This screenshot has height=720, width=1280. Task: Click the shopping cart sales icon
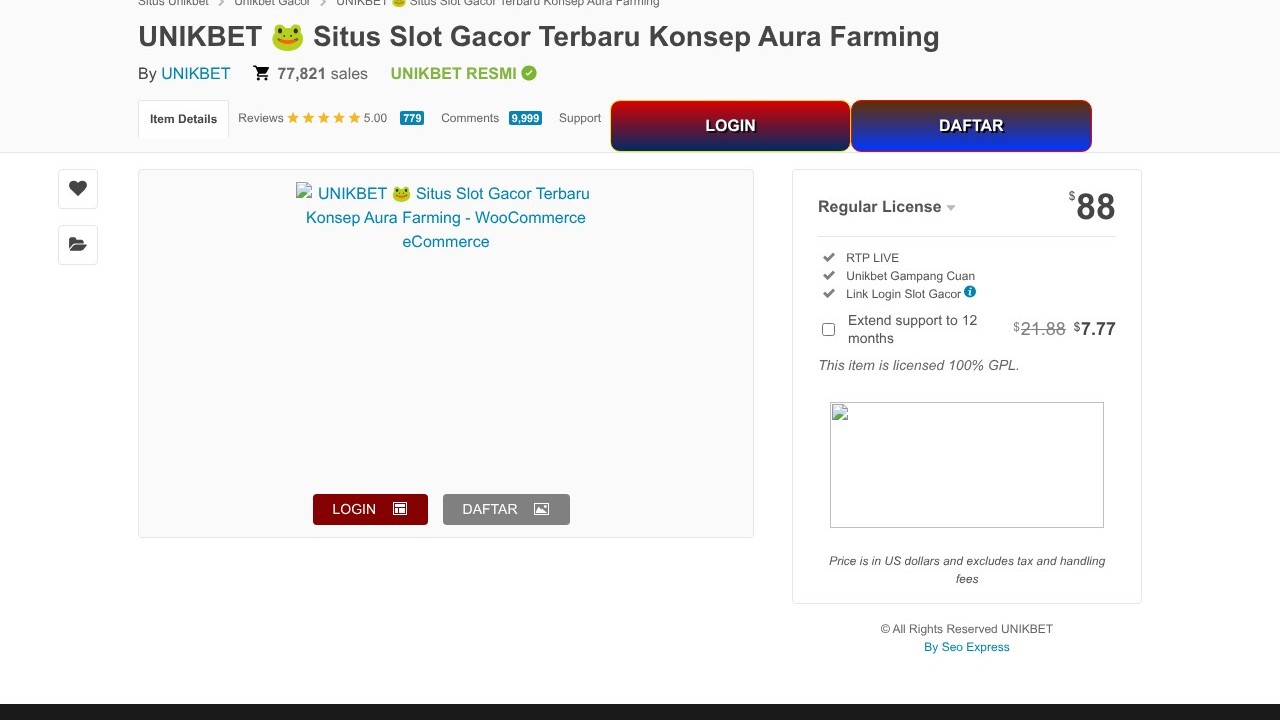(x=261, y=73)
